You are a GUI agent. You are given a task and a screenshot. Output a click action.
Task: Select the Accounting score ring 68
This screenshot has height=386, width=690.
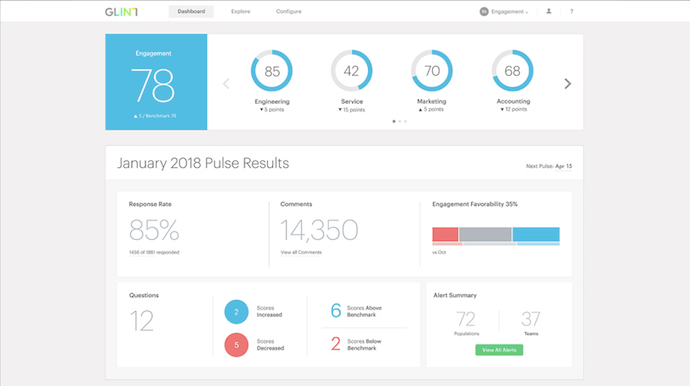pyautogui.click(x=512, y=71)
